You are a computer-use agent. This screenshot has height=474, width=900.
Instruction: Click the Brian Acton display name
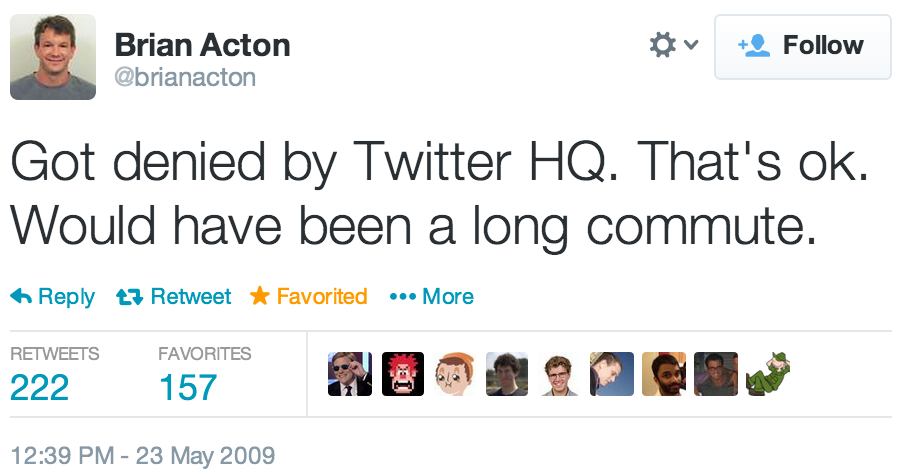tap(202, 45)
